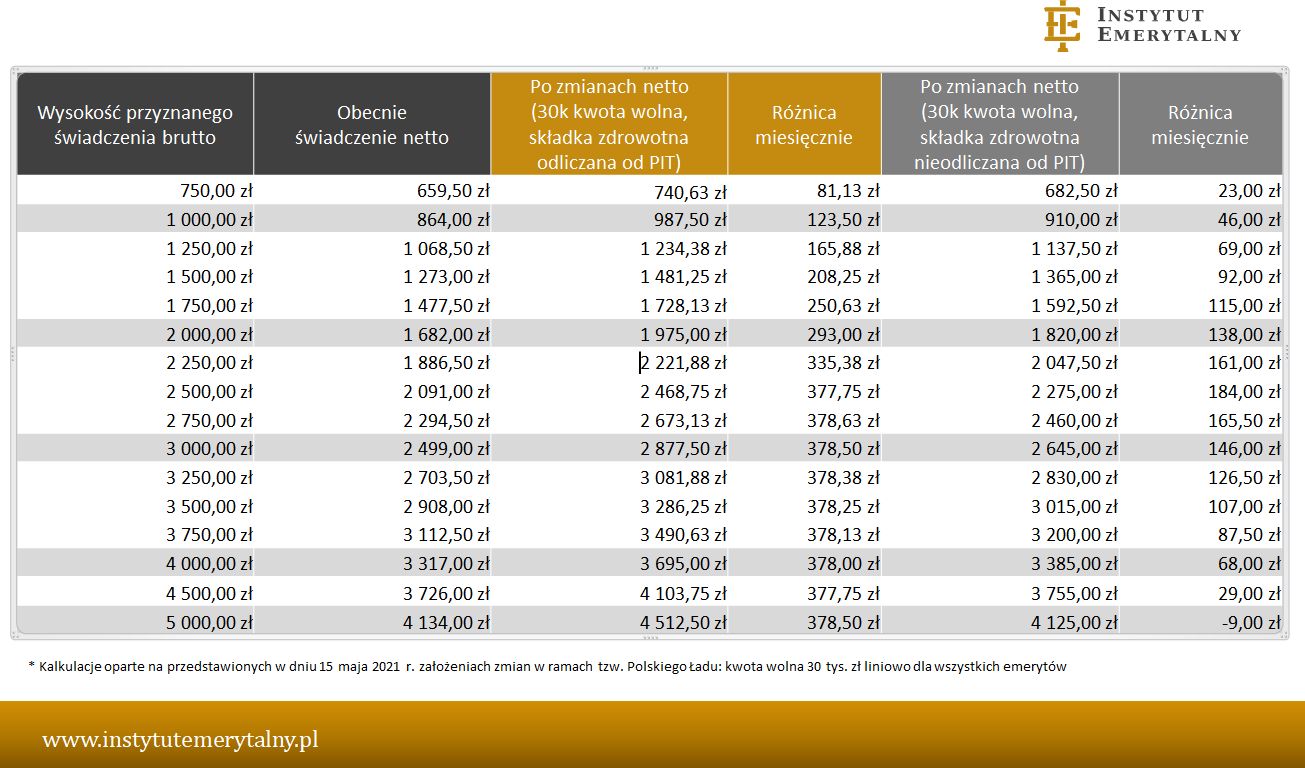Click the table's right edge resize handle
Image resolution: width=1305 pixels, height=768 pixels.
[x=1286, y=352]
